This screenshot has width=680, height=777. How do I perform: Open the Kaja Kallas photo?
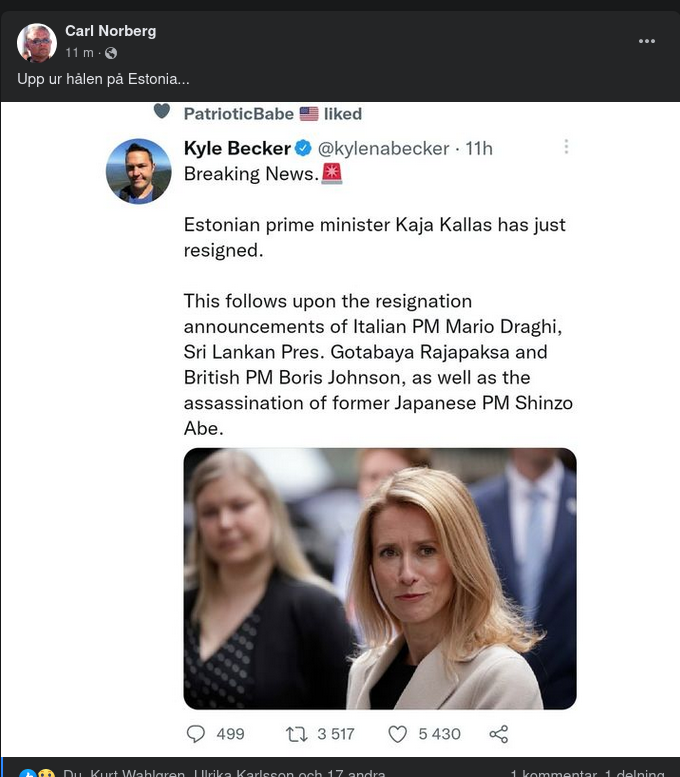pos(380,578)
